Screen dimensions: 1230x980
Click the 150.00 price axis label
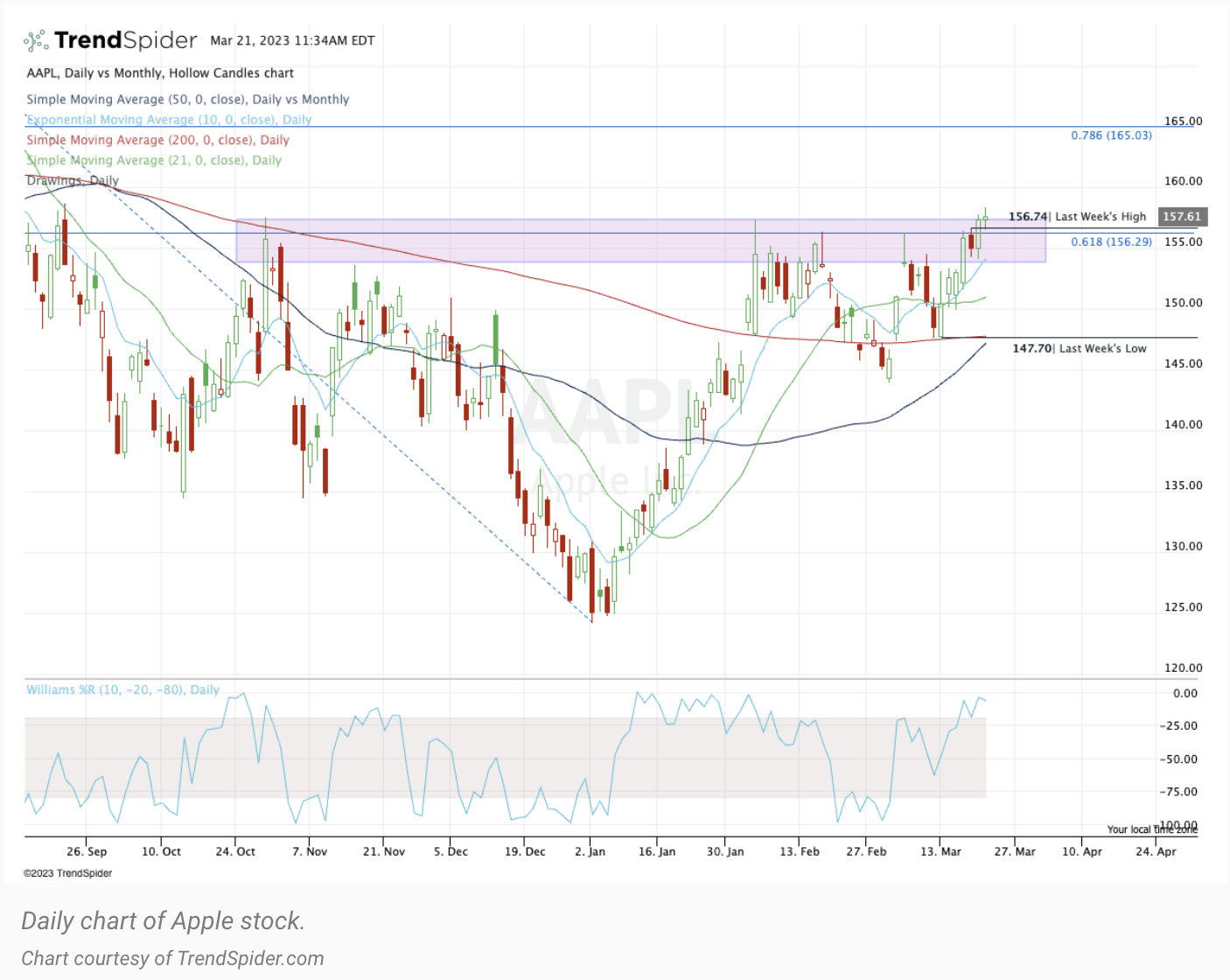[1183, 303]
